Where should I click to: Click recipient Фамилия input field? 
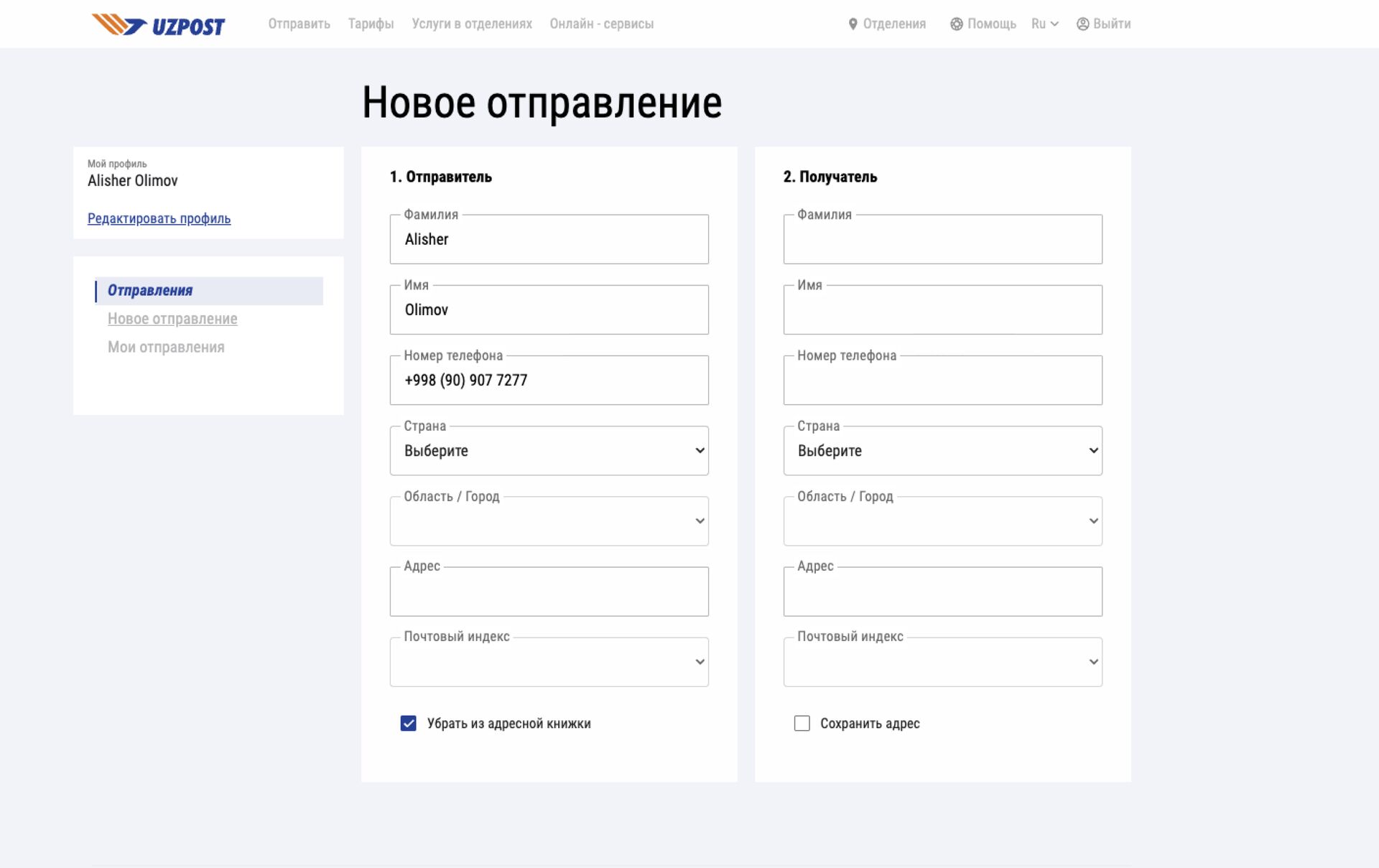click(x=942, y=239)
